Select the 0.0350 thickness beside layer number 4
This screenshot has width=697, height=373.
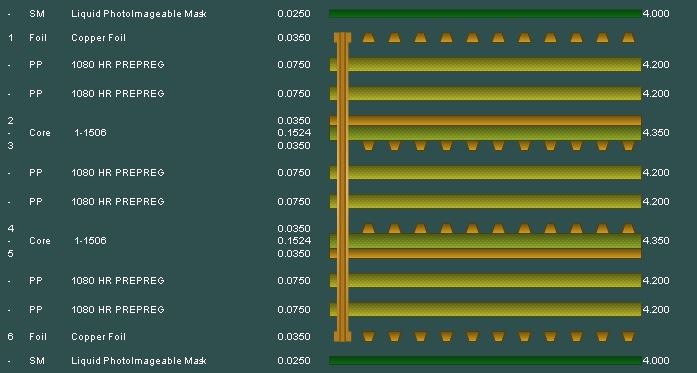[294, 229]
